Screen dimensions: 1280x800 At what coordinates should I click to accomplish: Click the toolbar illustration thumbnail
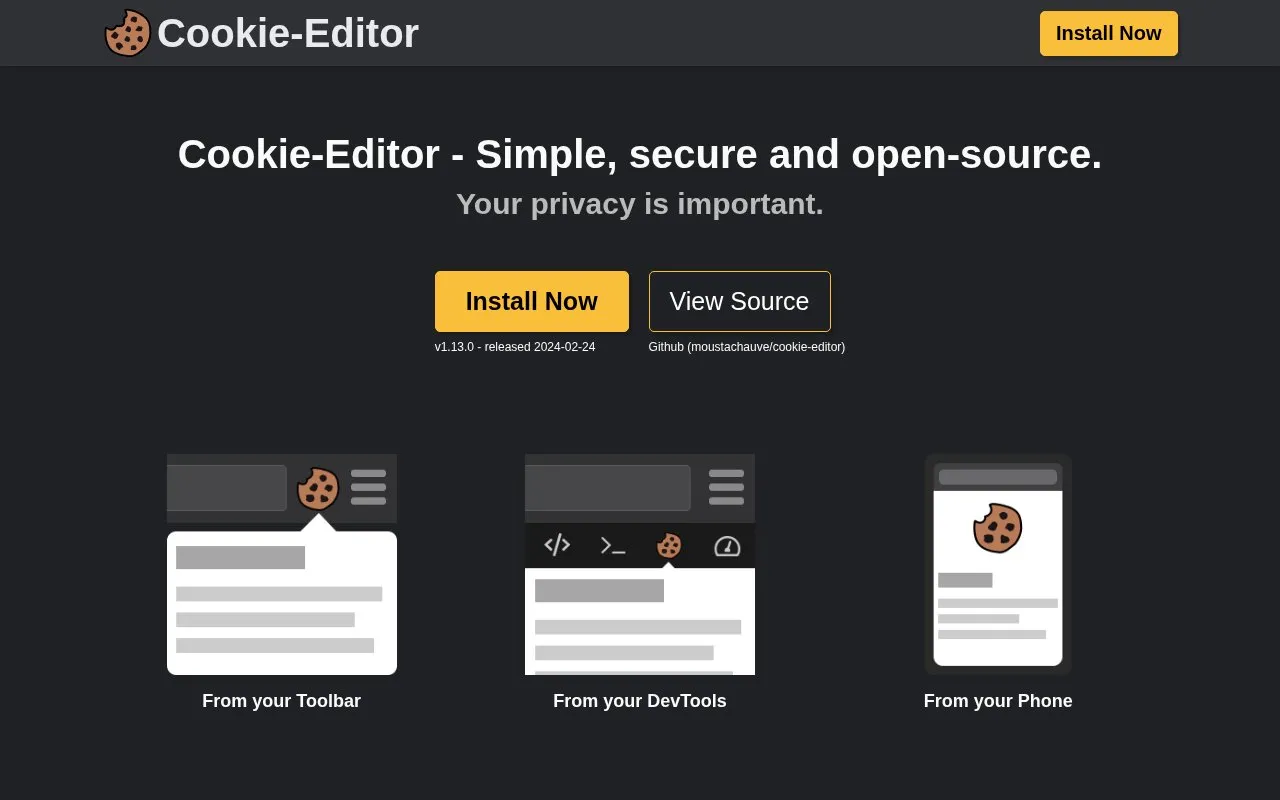tap(282, 564)
